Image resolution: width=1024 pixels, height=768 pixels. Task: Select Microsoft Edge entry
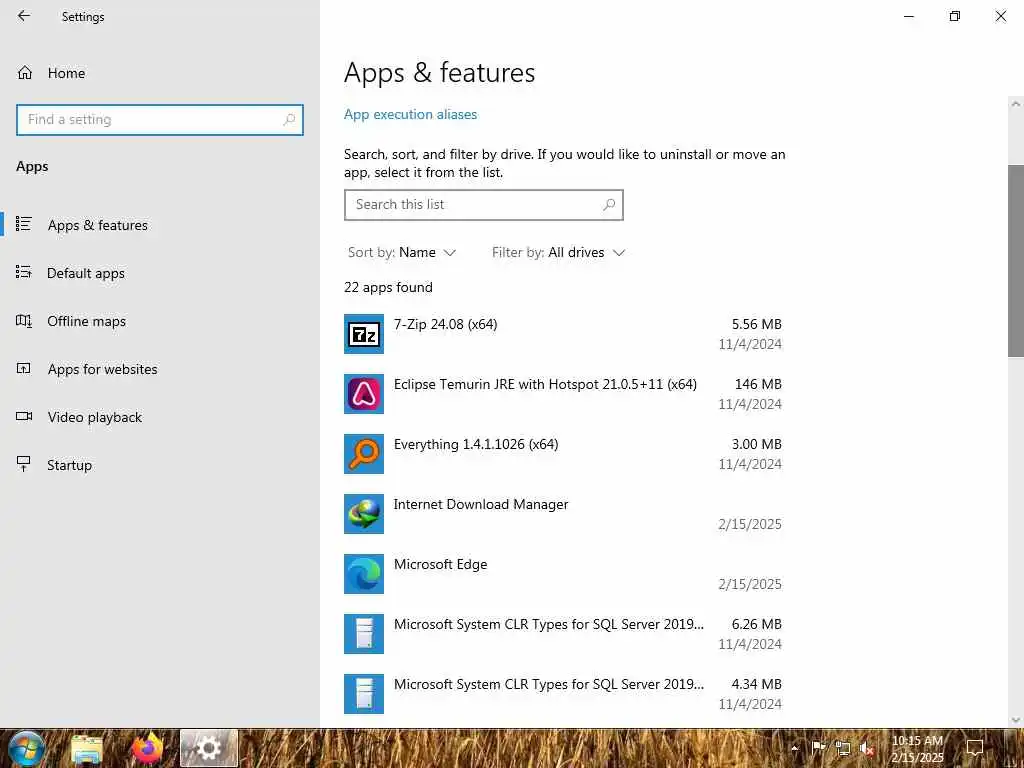point(563,574)
